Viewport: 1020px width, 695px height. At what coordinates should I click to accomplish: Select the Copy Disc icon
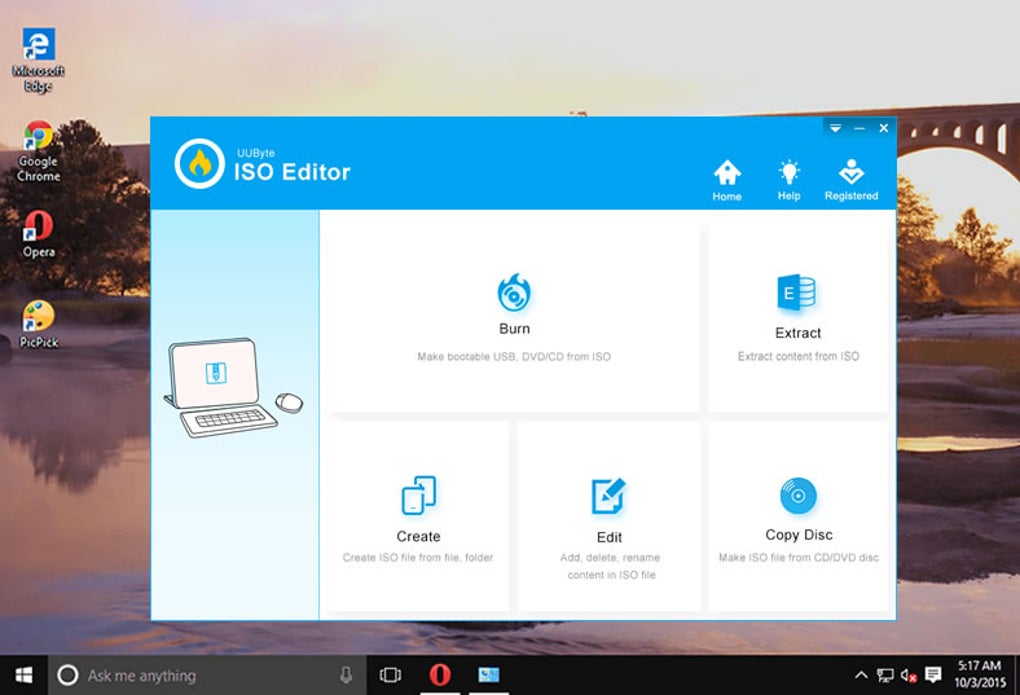797,493
